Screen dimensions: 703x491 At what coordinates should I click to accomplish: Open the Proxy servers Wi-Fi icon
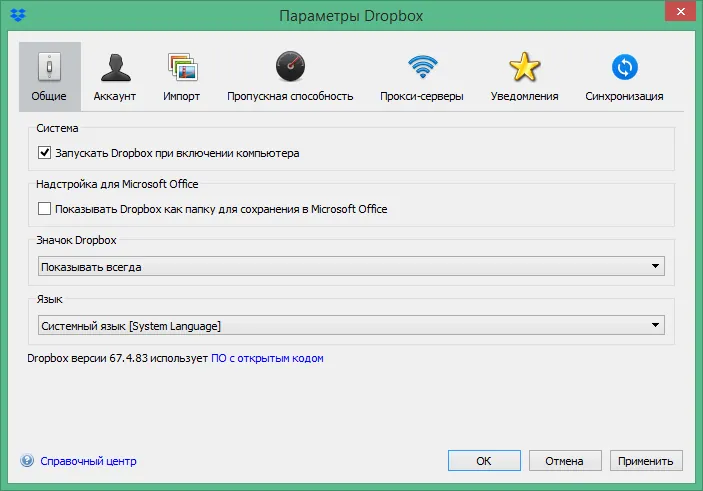pos(422,66)
